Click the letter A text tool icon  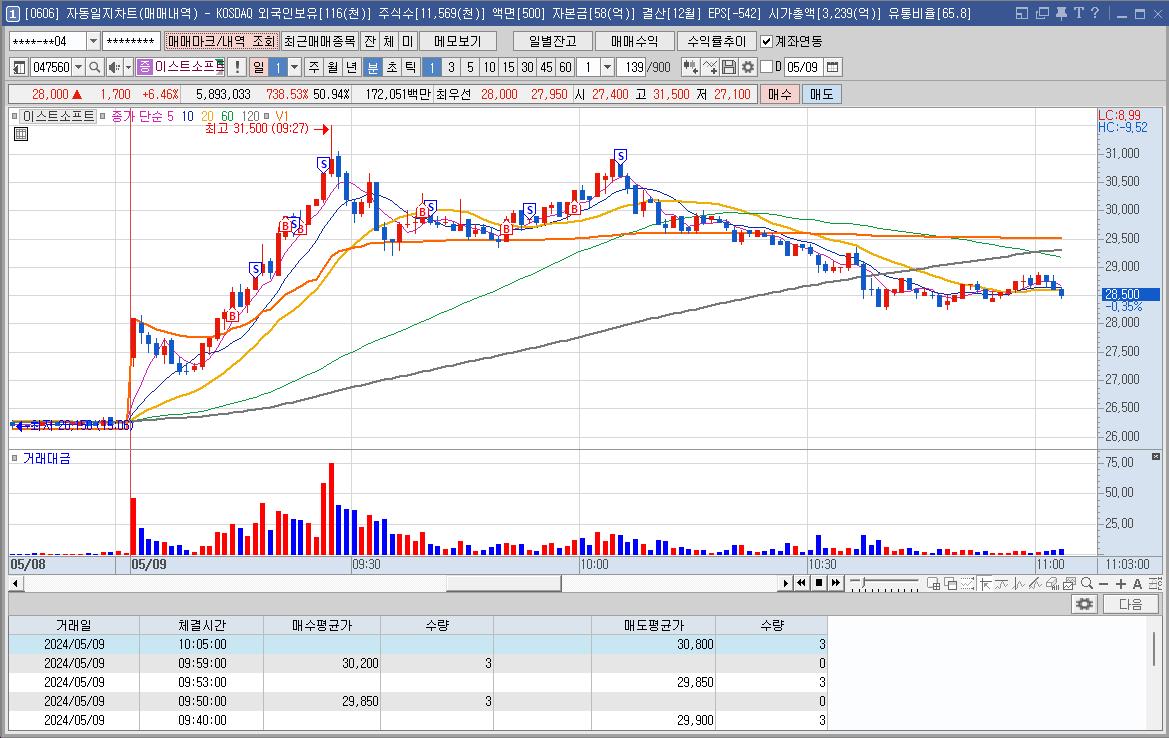point(1138,584)
